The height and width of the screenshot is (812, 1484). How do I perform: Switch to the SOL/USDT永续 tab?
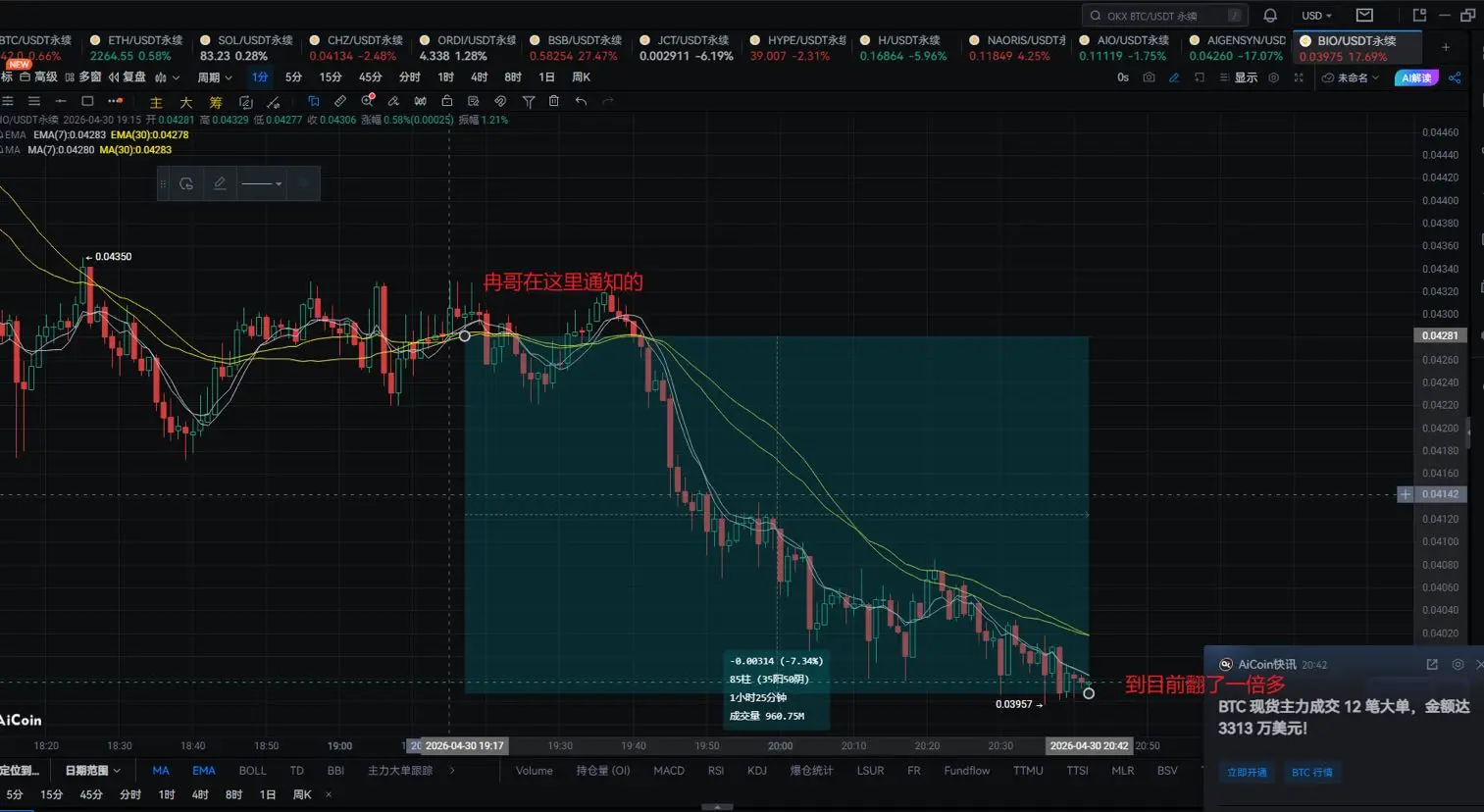click(x=246, y=48)
